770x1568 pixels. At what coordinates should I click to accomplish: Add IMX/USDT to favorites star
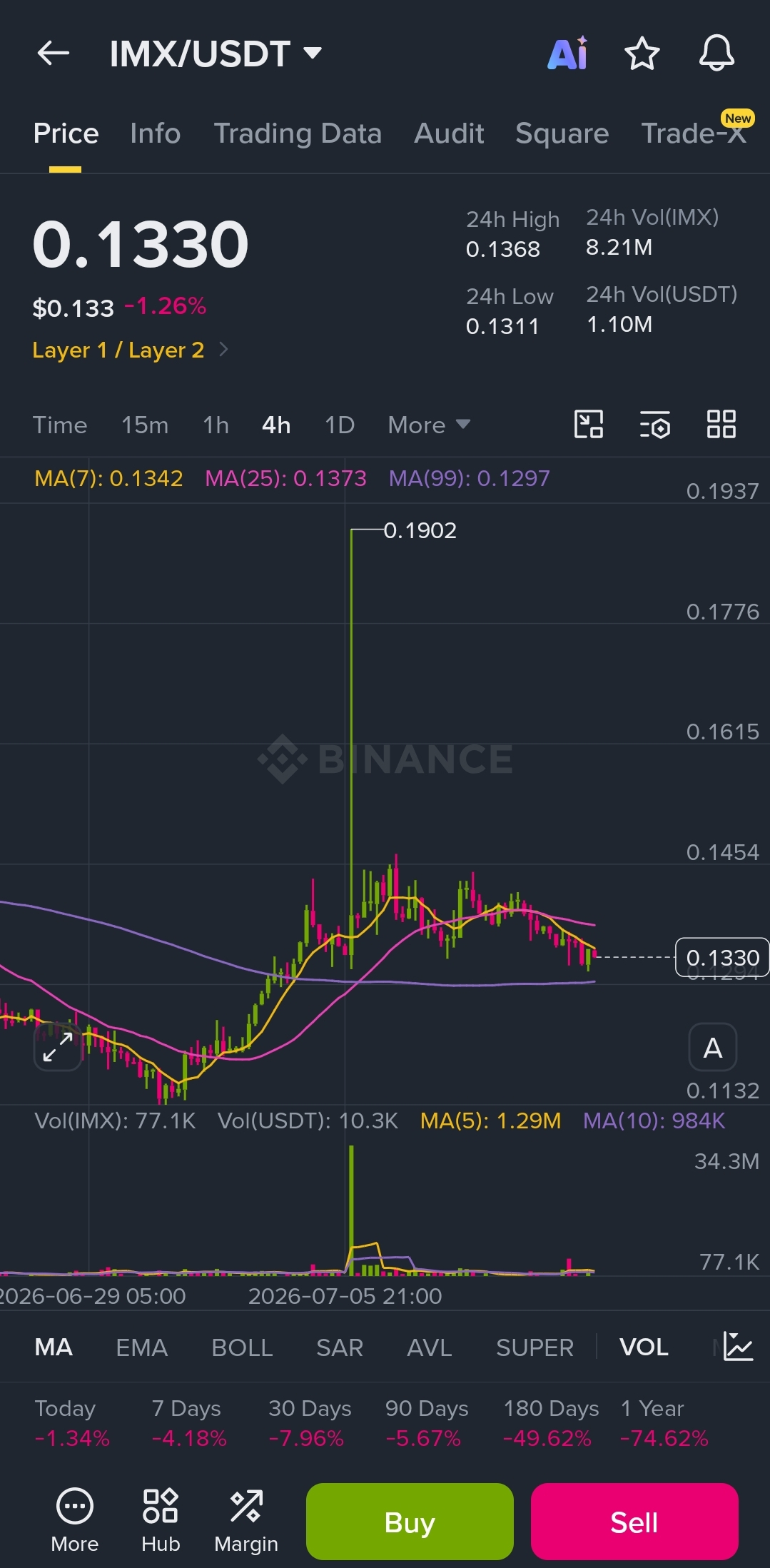[642, 53]
